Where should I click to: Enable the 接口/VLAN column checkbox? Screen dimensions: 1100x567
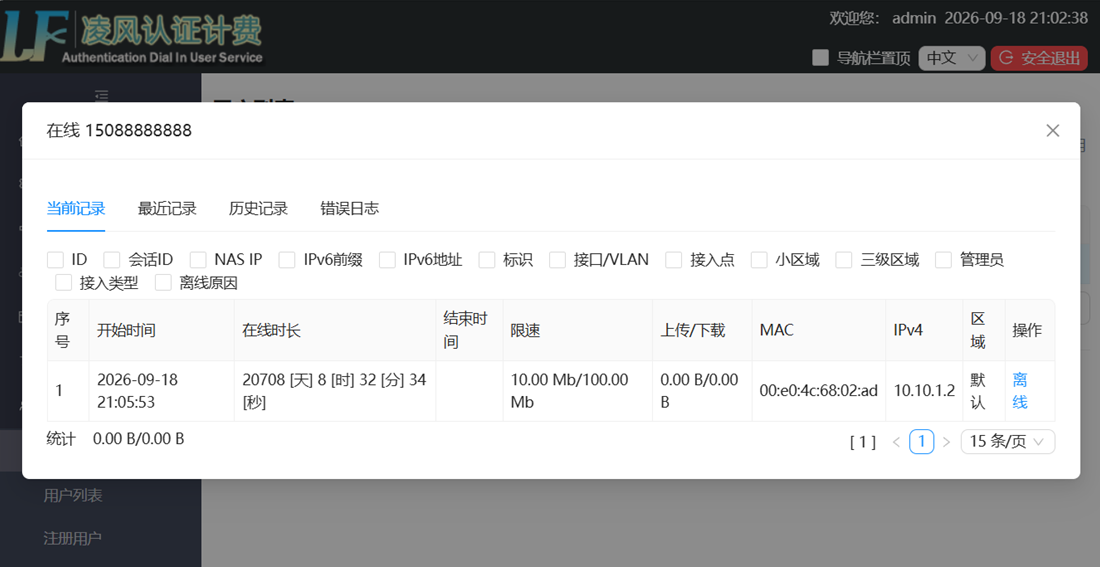coord(557,260)
